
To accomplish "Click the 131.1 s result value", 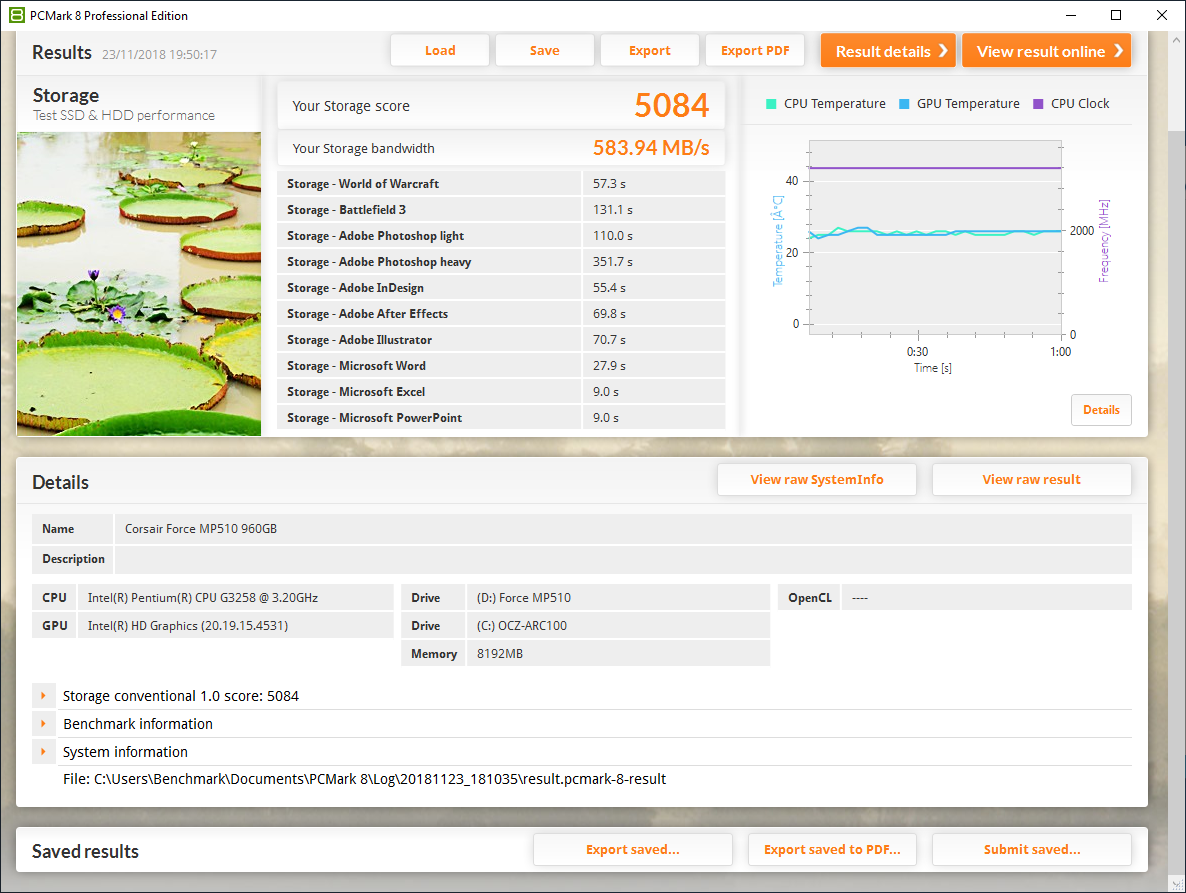I will pos(613,209).
